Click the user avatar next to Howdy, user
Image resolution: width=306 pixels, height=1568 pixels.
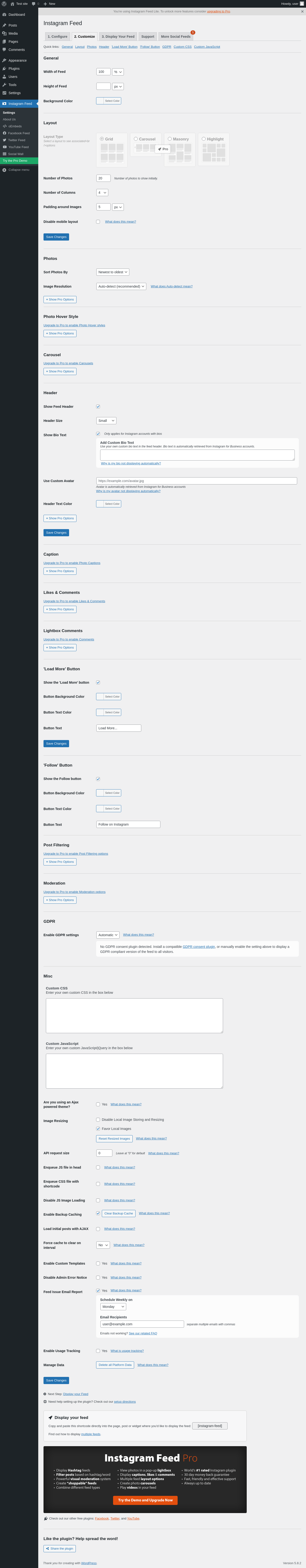coord(302,4)
